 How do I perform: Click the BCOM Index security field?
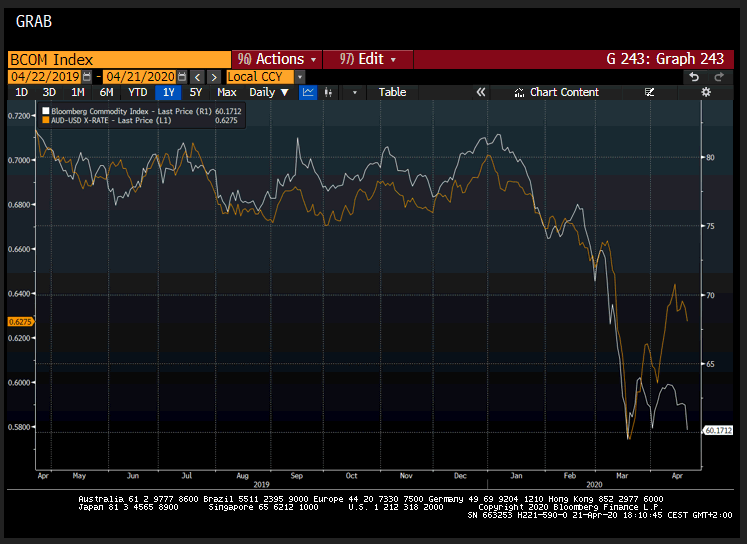click(x=119, y=60)
